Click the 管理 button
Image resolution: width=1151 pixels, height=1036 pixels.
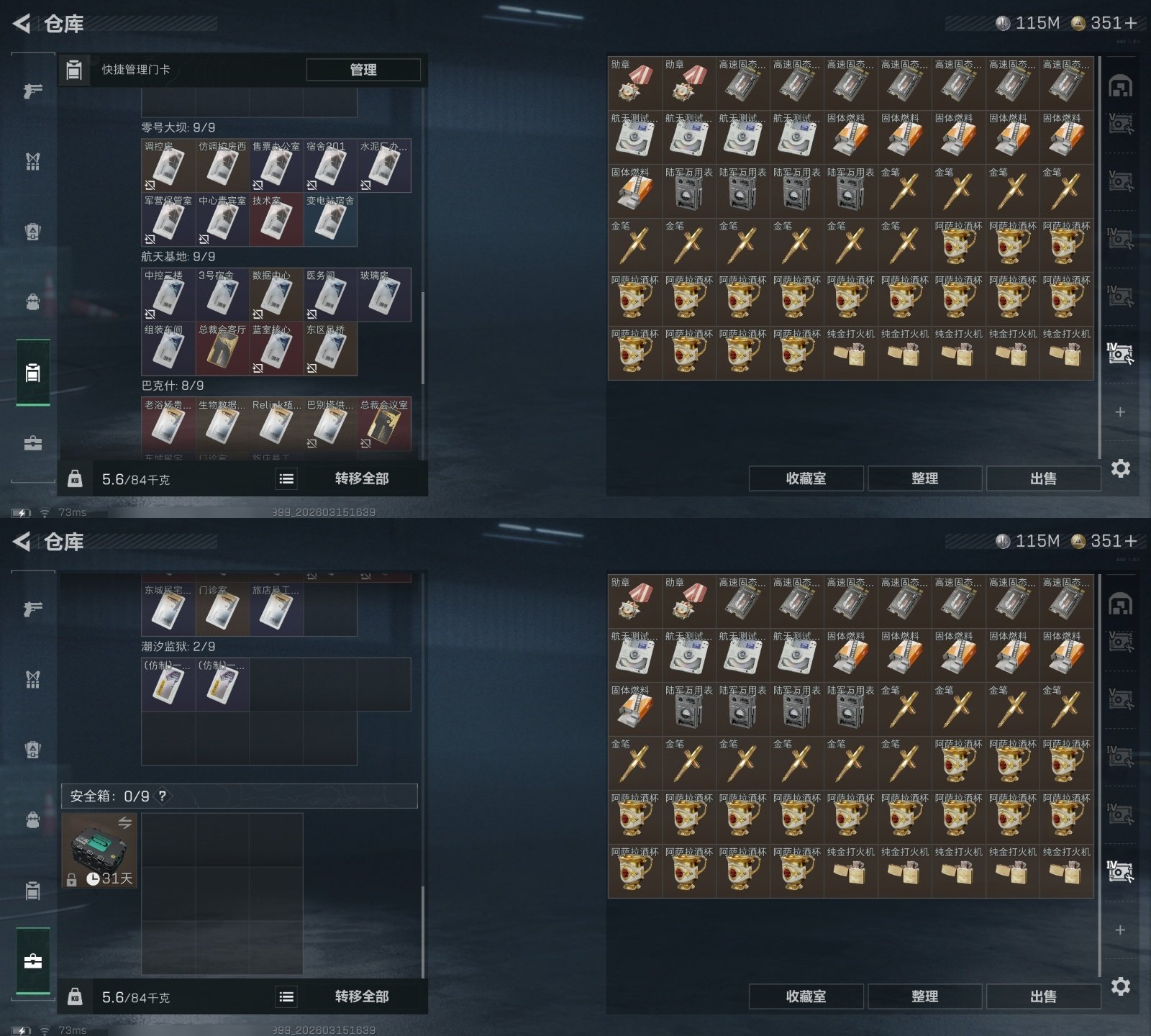(x=363, y=70)
